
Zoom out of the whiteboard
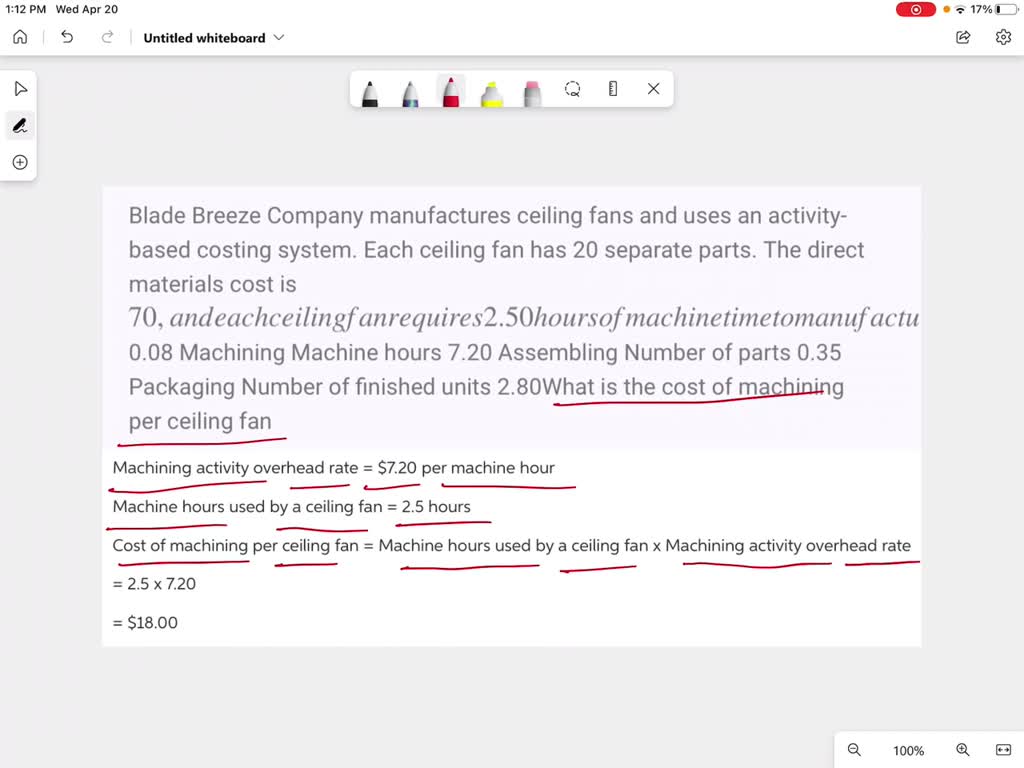854,750
